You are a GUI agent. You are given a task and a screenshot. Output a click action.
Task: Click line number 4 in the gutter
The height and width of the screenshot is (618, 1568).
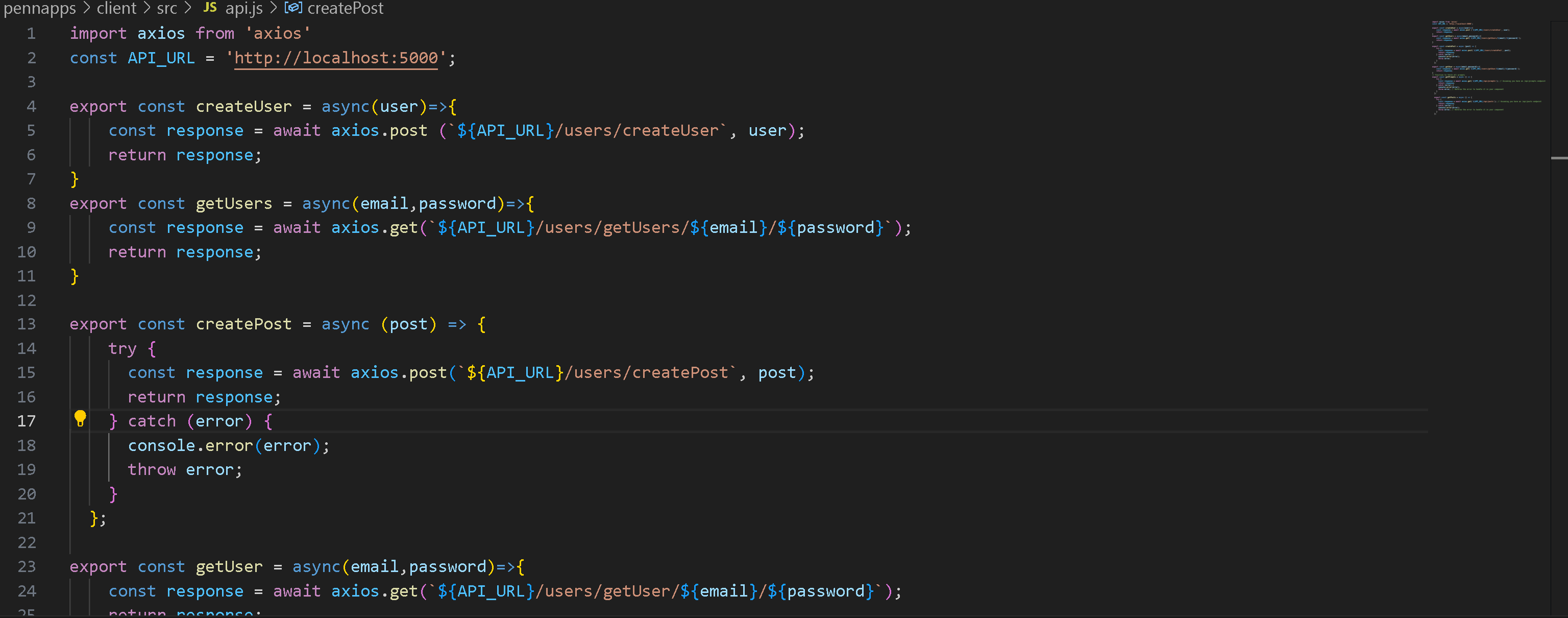pos(31,107)
